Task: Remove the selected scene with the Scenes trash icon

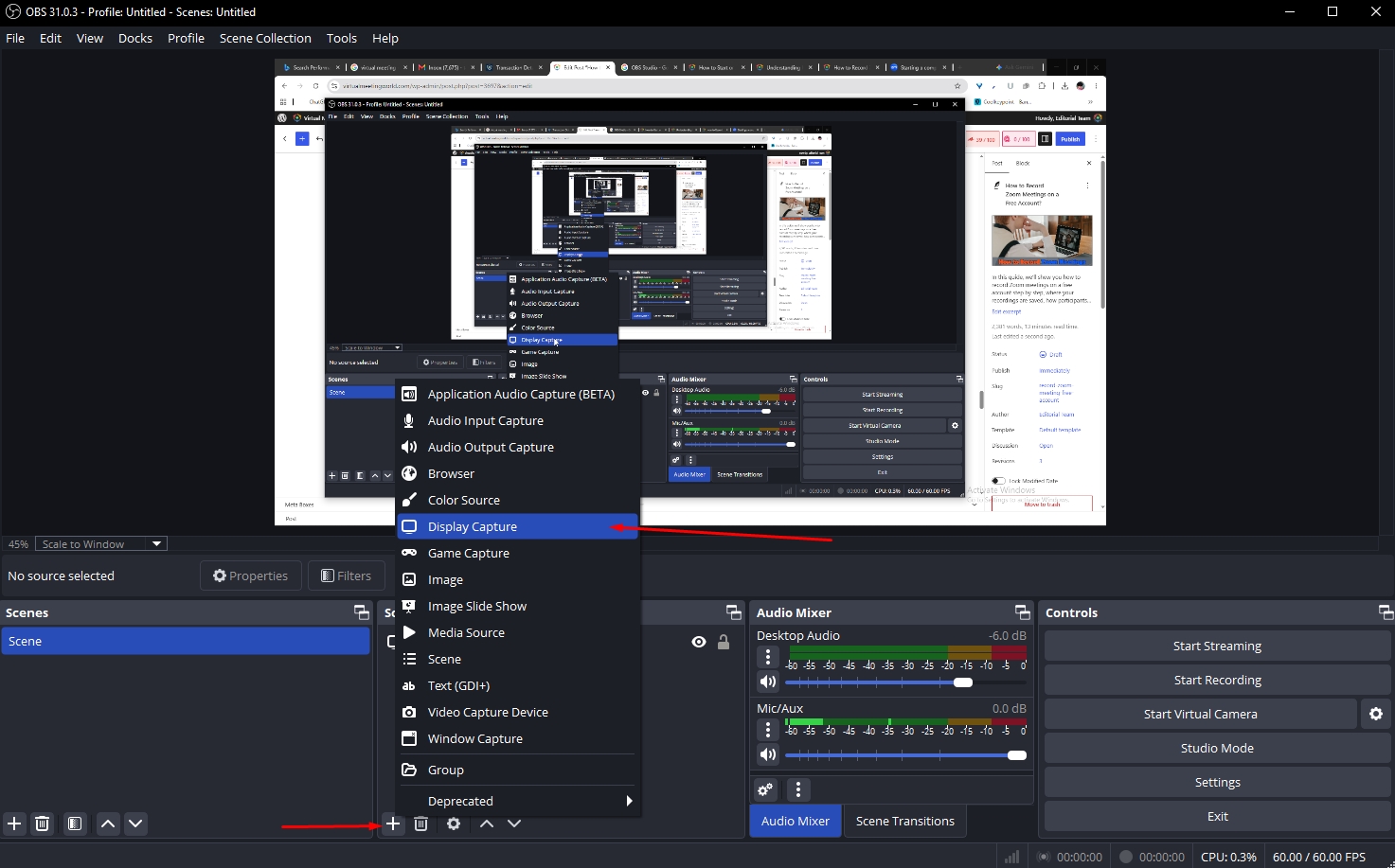Action: 43,824
